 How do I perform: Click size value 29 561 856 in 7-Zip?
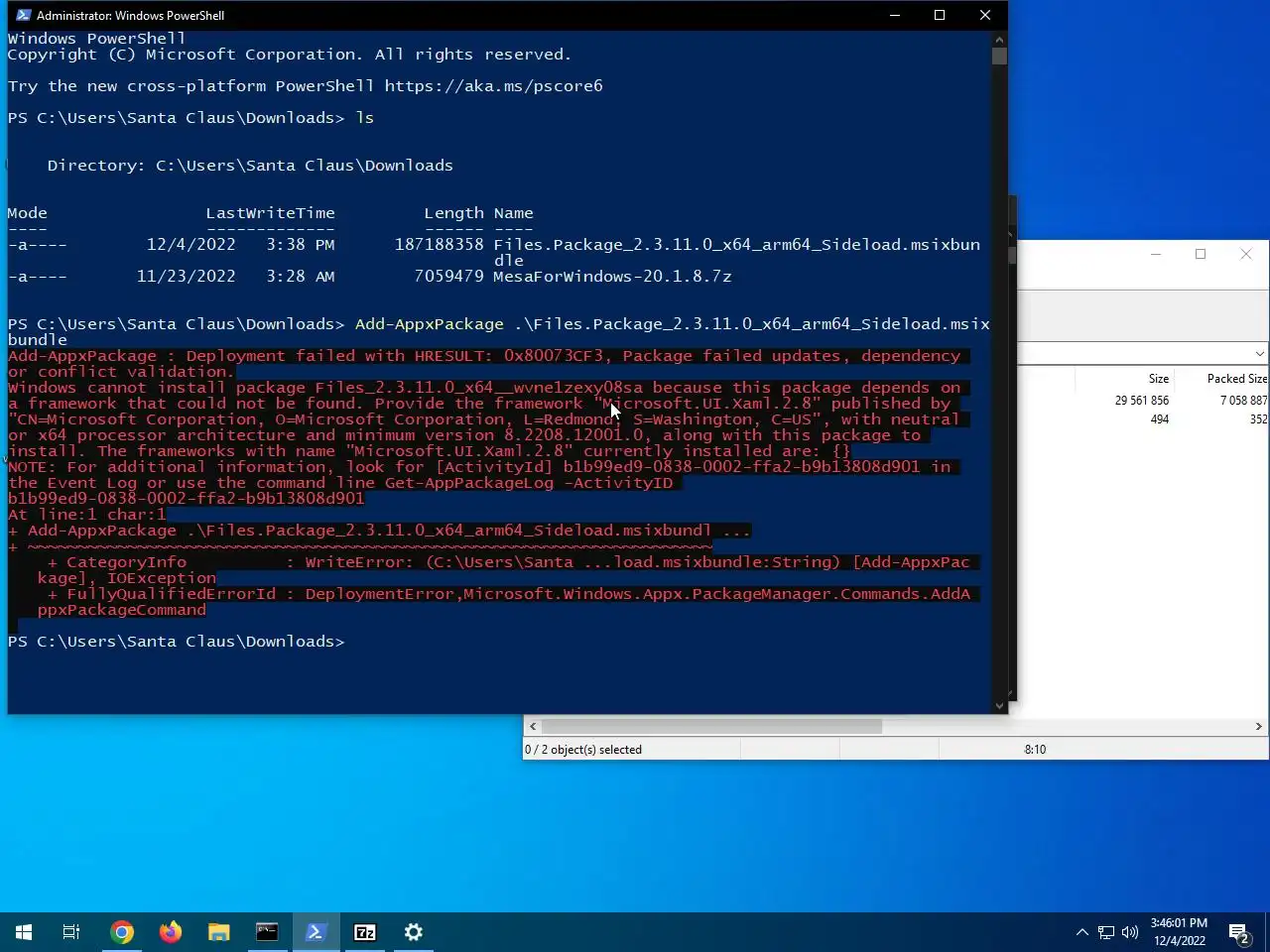1141,401
